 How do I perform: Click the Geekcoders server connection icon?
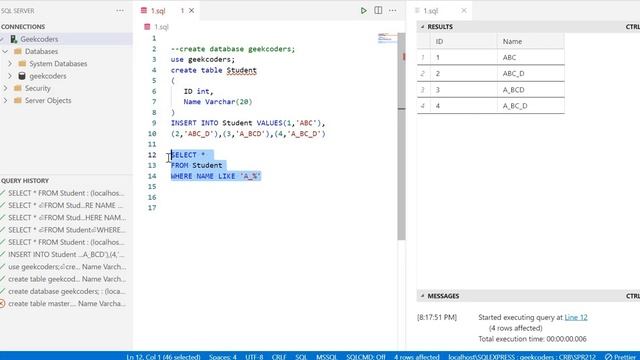[13, 39]
